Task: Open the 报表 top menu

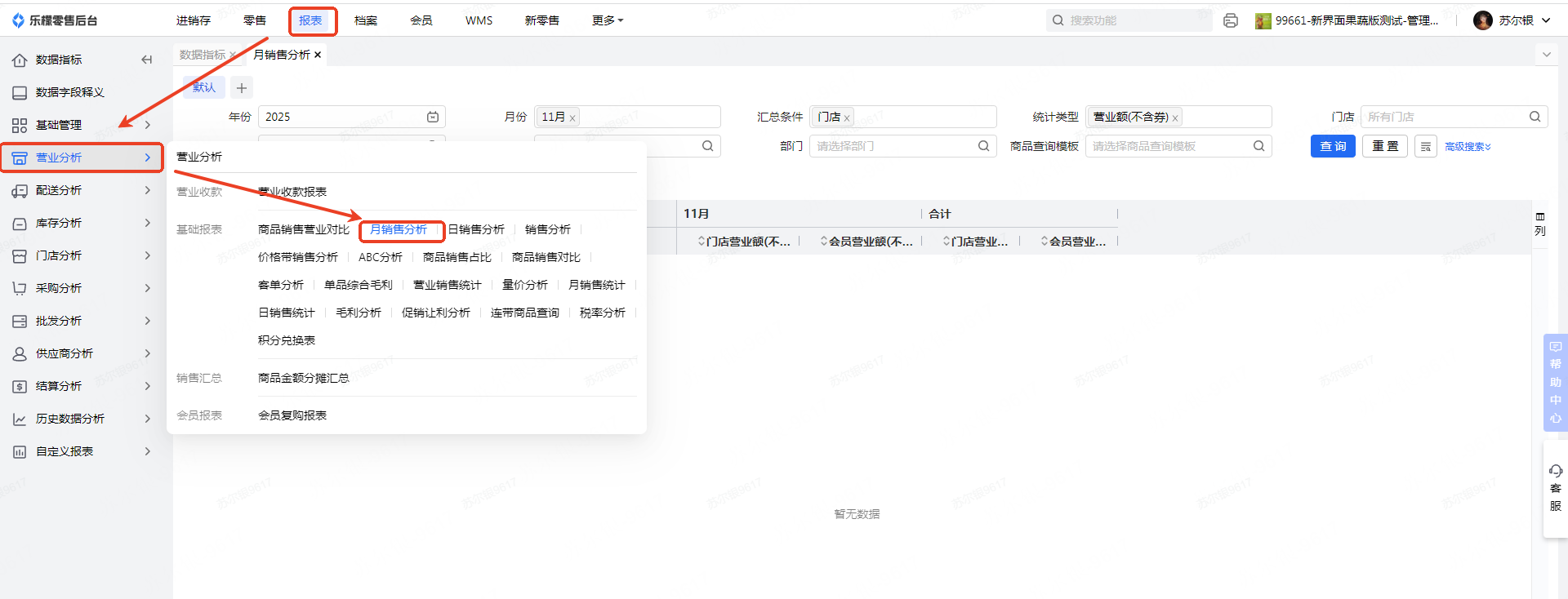Action: point(310,20)
